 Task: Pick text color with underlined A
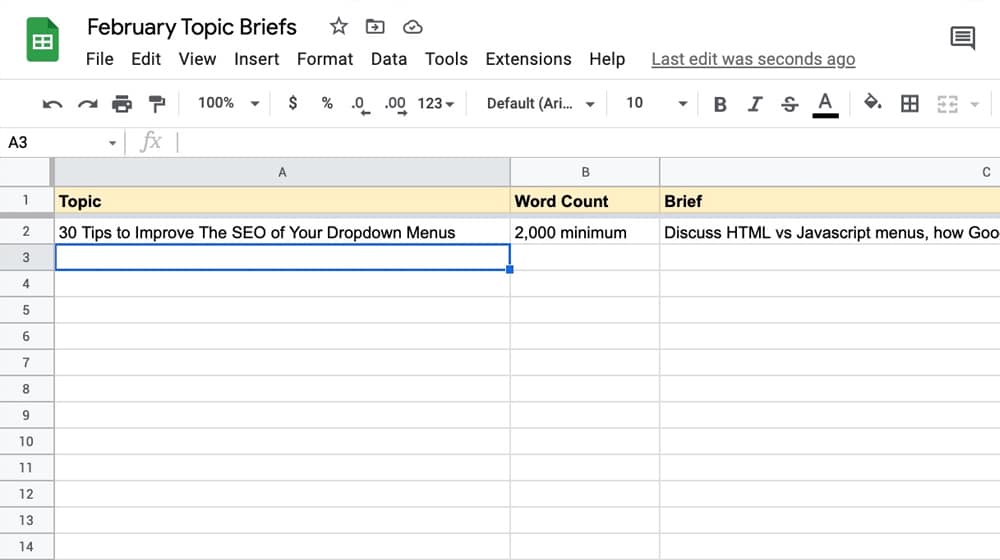tap(825, 103)
